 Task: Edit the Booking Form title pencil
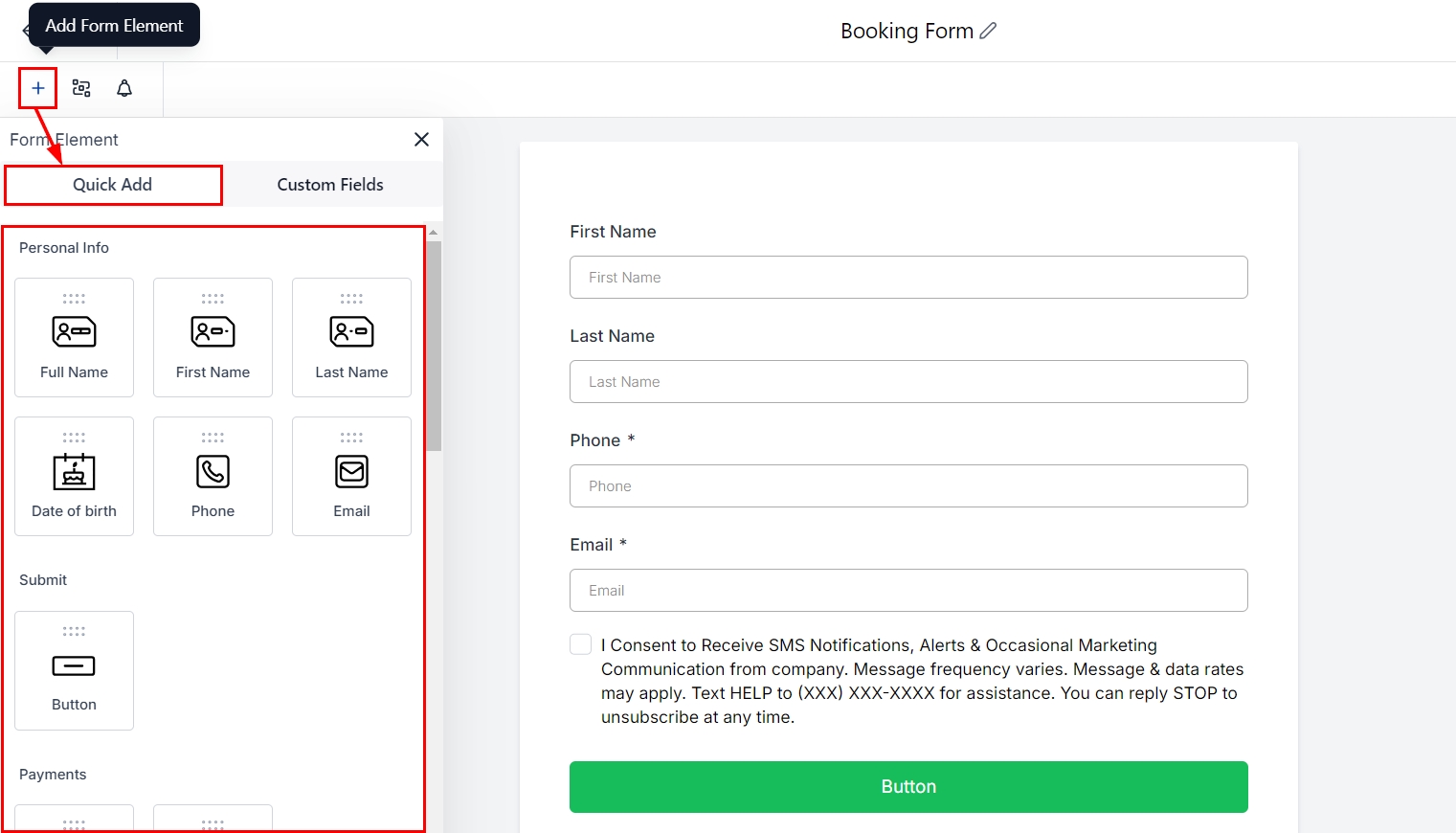tap(988, 31)
